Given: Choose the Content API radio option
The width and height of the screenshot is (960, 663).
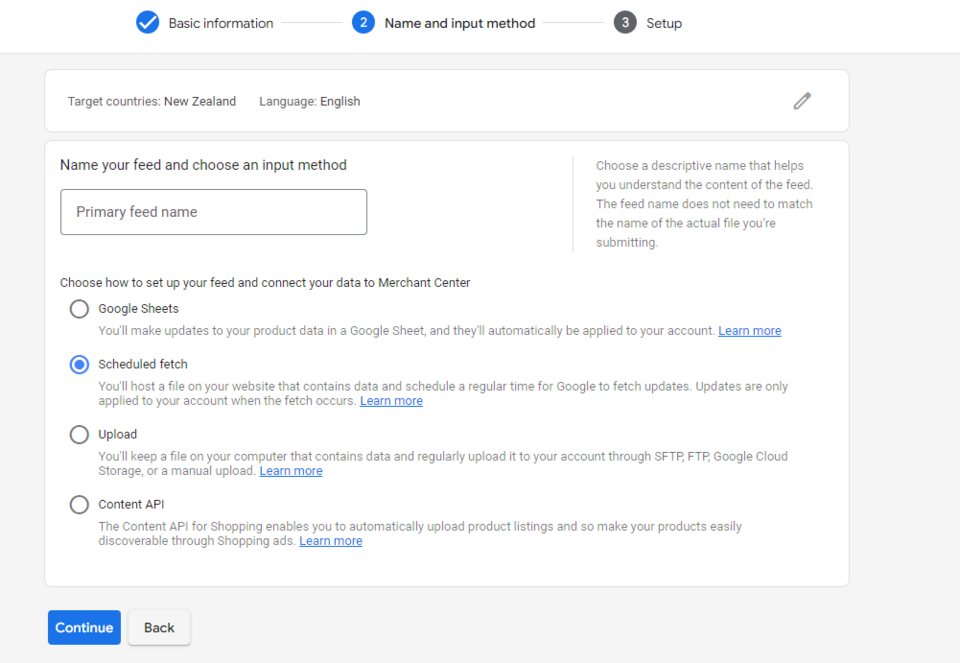Looking at the screenshot, I should (79, 505).
